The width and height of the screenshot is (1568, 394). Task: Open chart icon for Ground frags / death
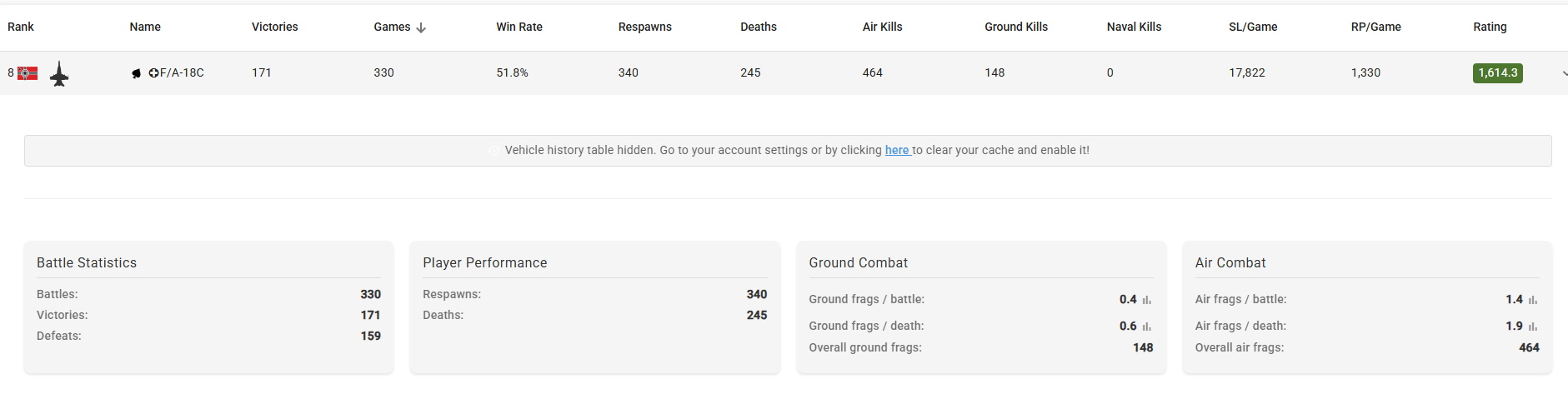1147,327
